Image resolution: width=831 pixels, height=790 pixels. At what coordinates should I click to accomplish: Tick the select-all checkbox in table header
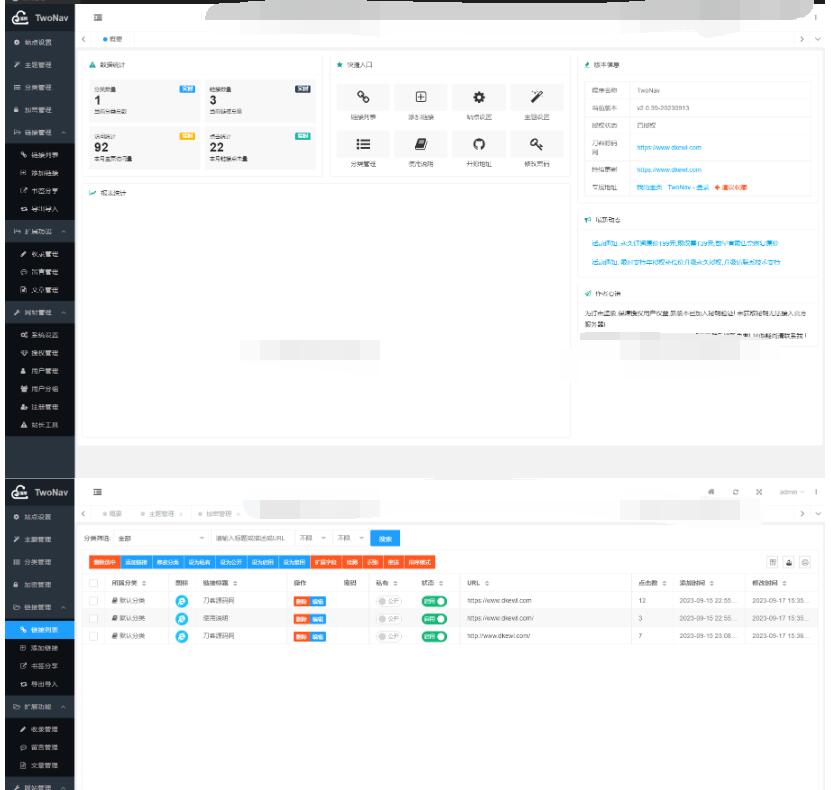(x=94, y=582)
